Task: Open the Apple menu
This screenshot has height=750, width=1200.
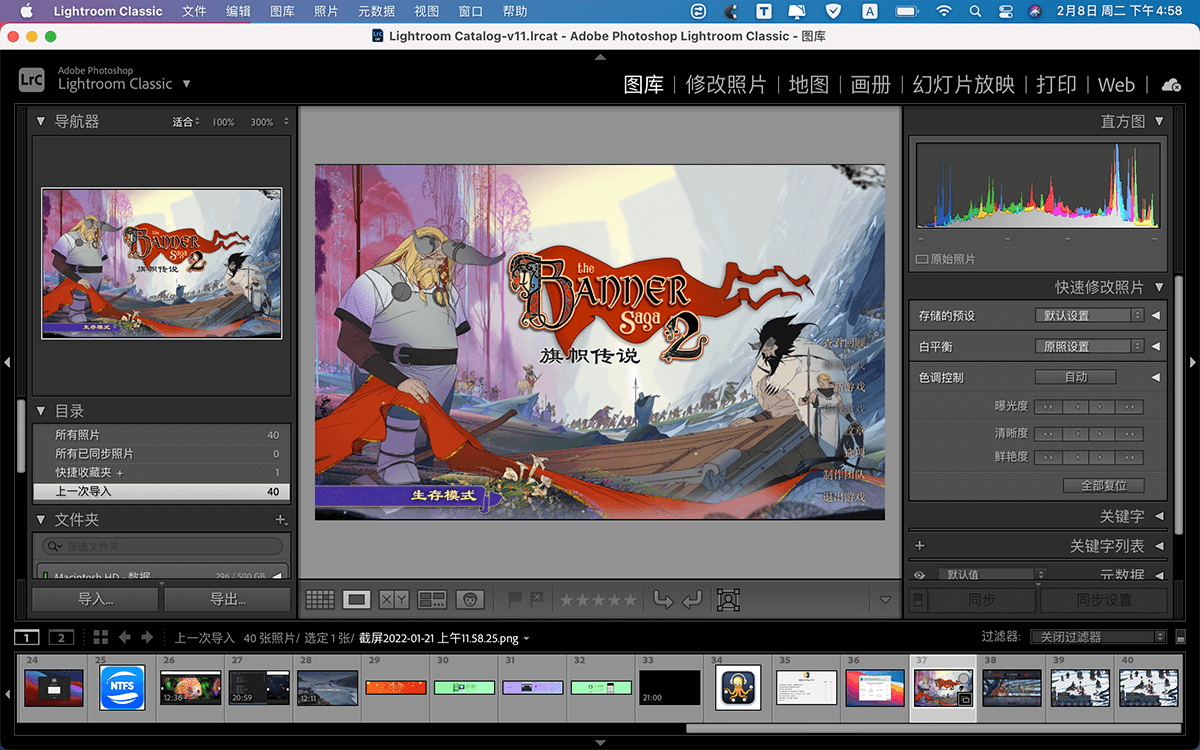Action: pyautogui.click(x=26, y=11)
